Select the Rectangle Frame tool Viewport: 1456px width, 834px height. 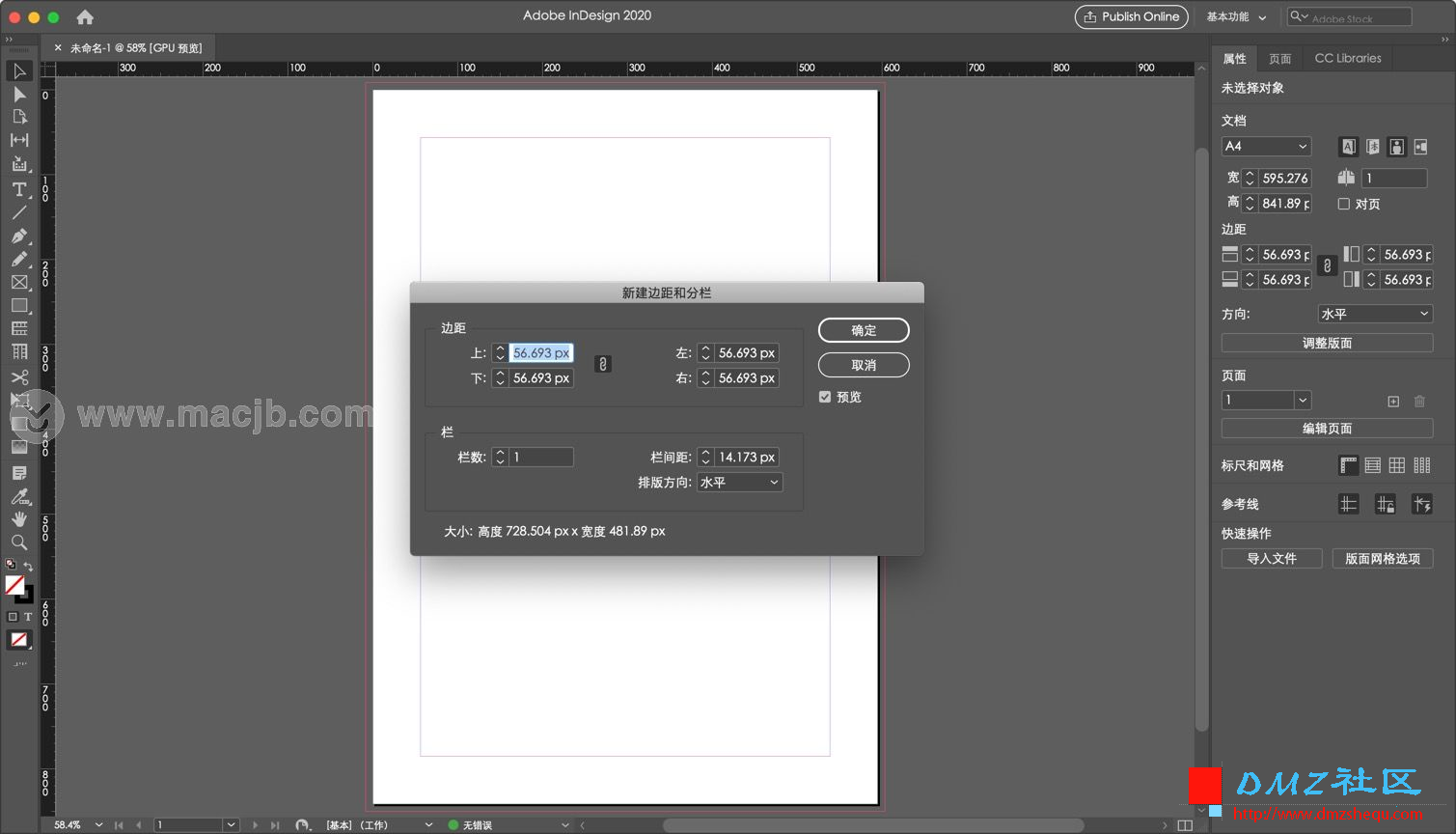click(x=19, y=283)
